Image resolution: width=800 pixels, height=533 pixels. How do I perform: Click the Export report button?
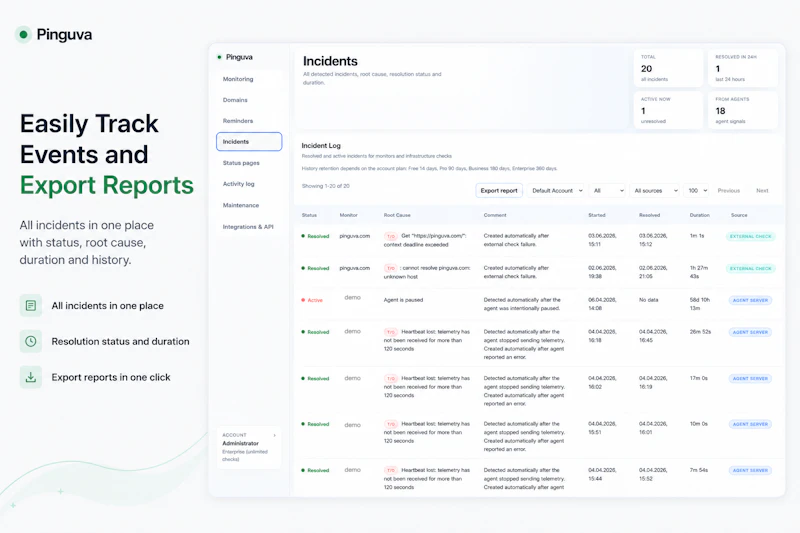click(499, 191)
